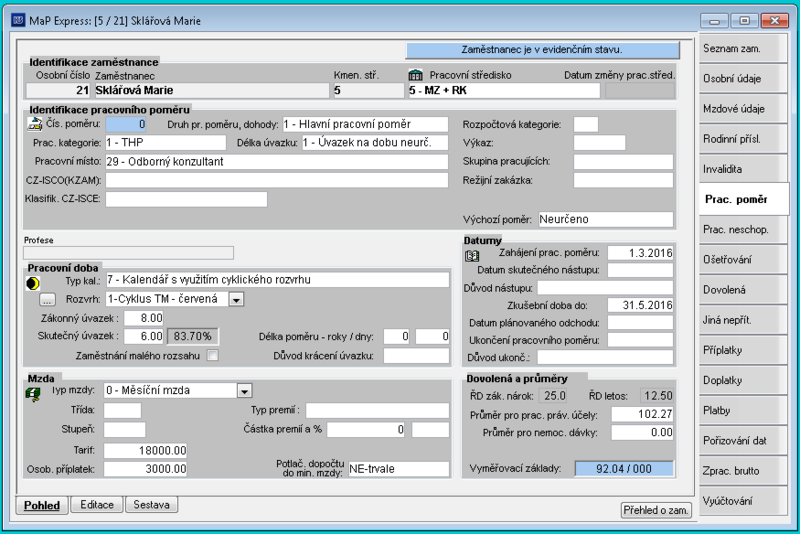This screenshot has height=534, width=800.
Task: Open the Vyúčtování tab
Action: pyautogui.click(x=743, y=500)
